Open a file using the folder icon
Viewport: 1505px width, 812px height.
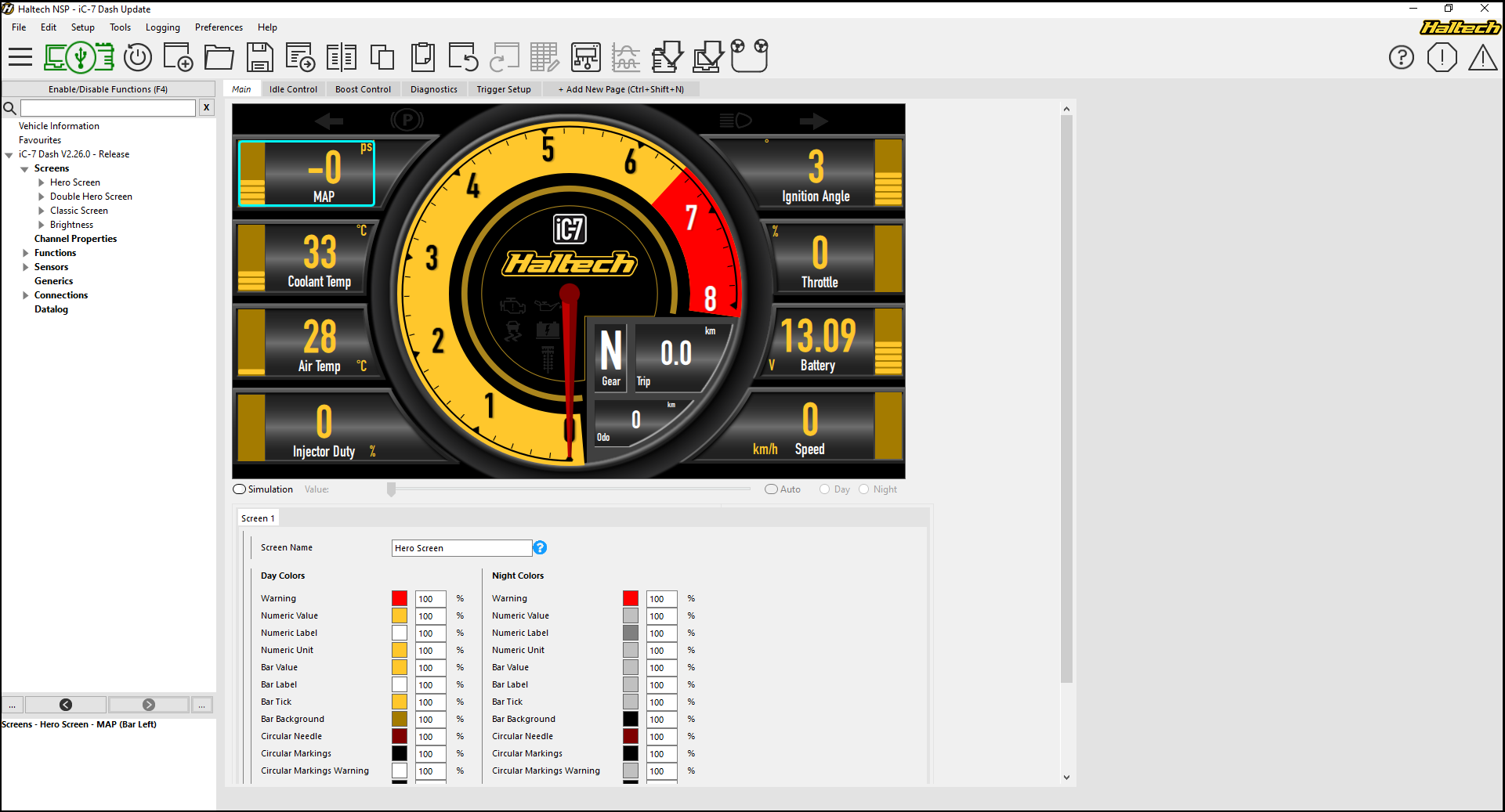[x=219, y=57]
